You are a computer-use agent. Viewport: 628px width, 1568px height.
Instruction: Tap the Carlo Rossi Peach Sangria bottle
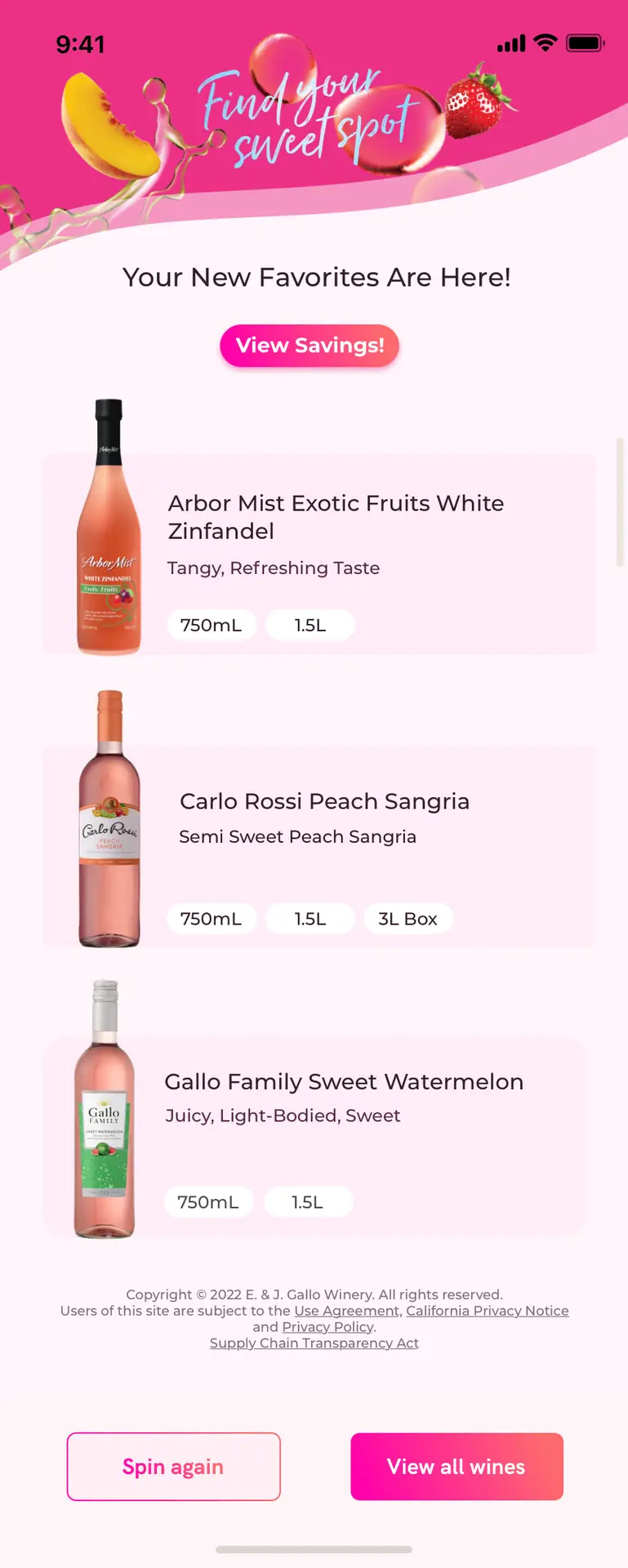pyautogui.click(x=109, y=819)
